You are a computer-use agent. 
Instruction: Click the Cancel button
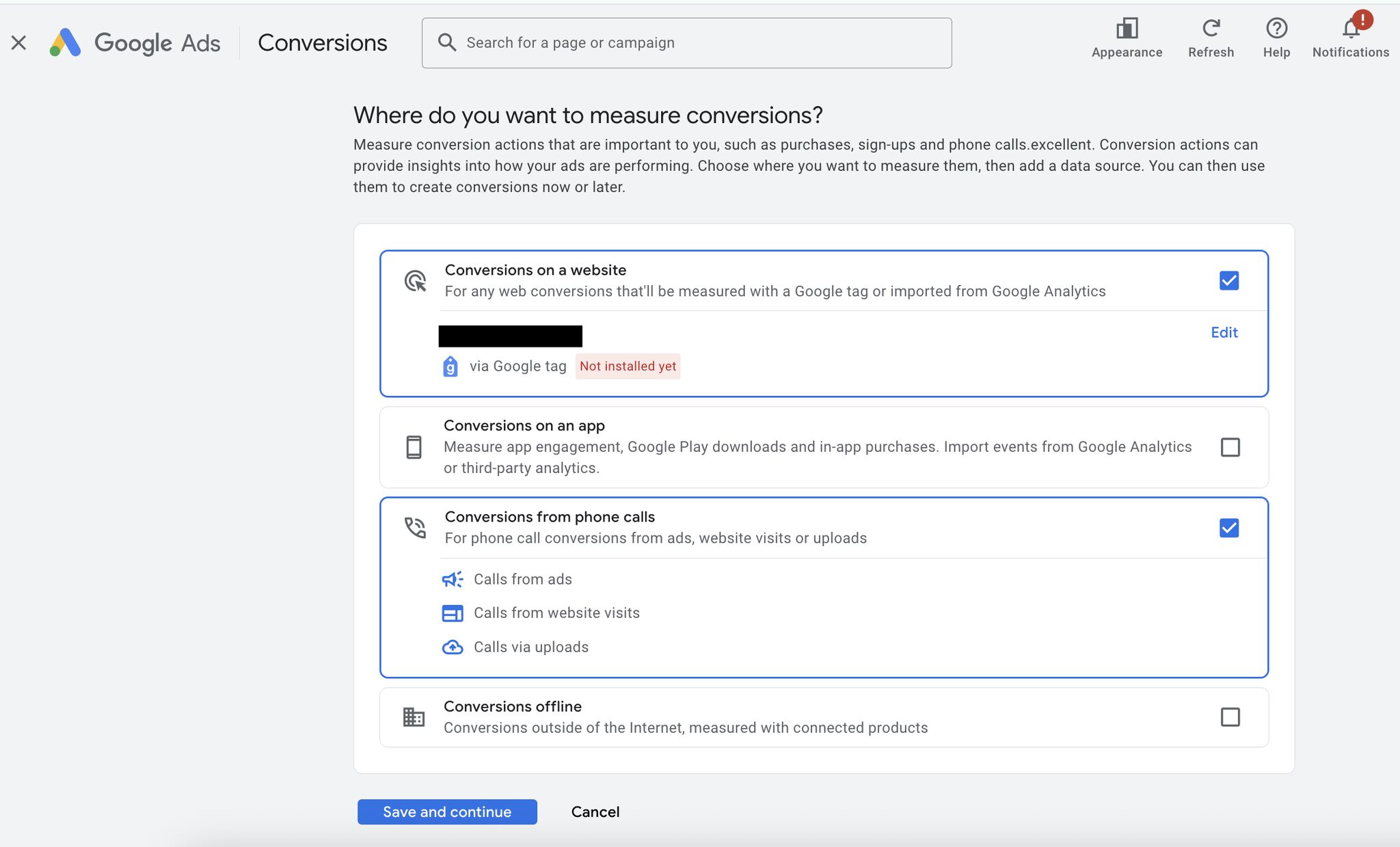(x=595, y=811)
